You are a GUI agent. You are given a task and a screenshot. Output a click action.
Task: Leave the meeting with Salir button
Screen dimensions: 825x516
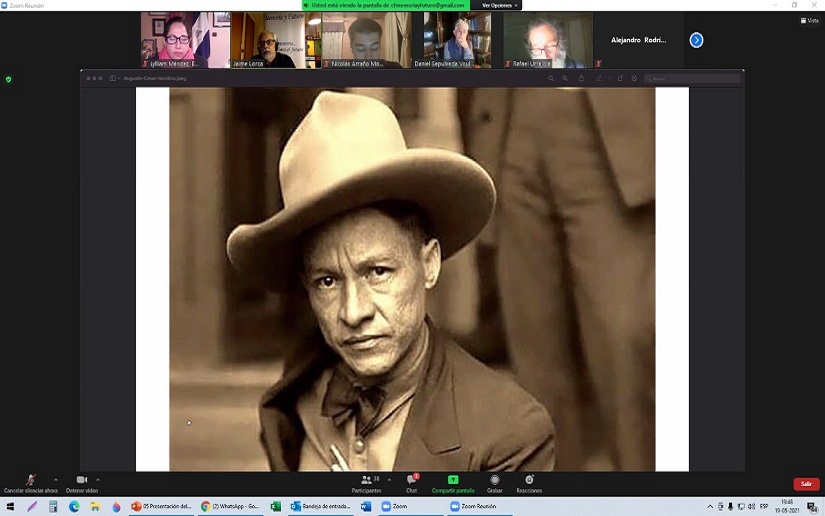[806, 484]
